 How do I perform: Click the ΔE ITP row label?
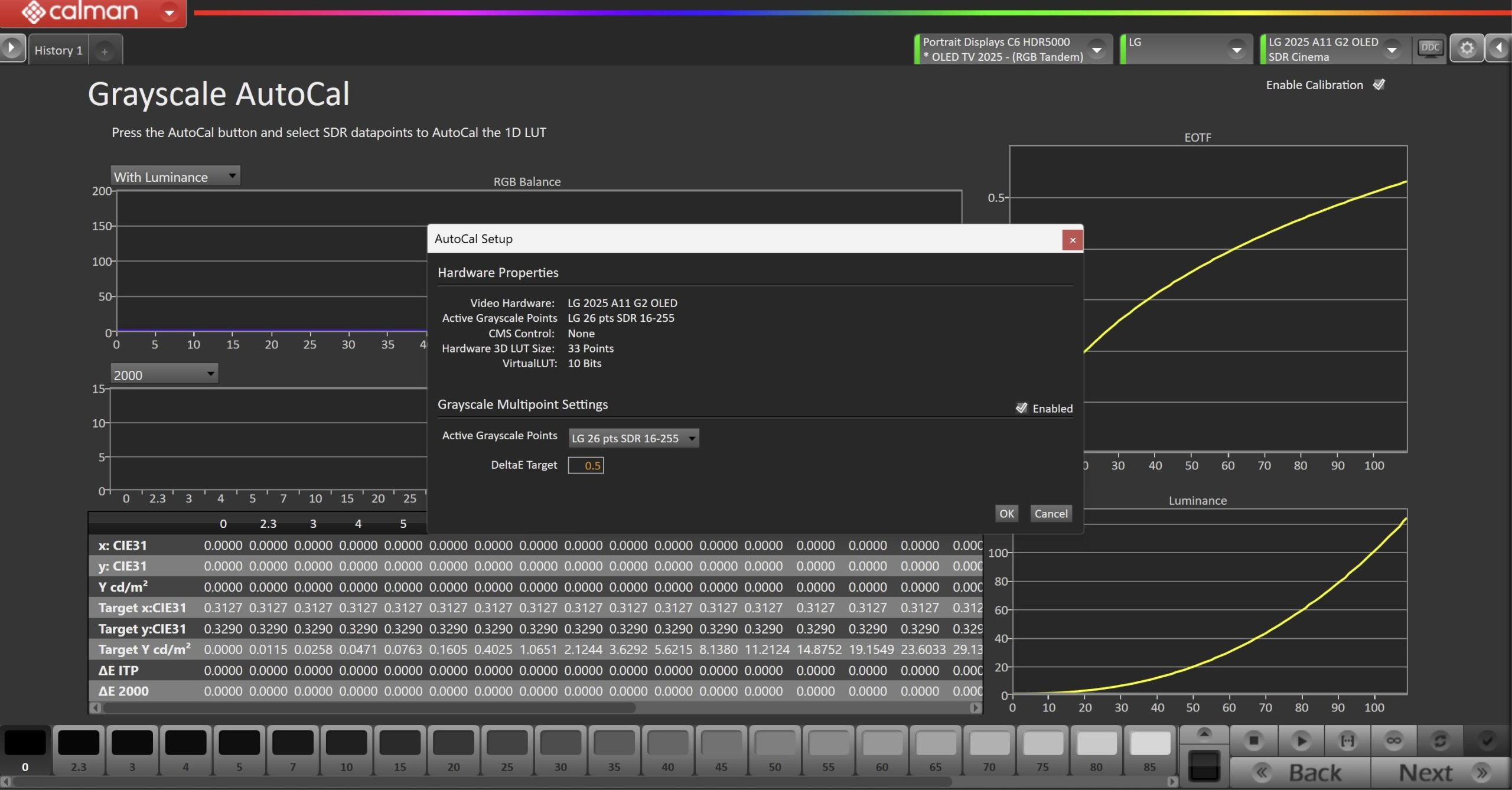click(x=118, y=670)
